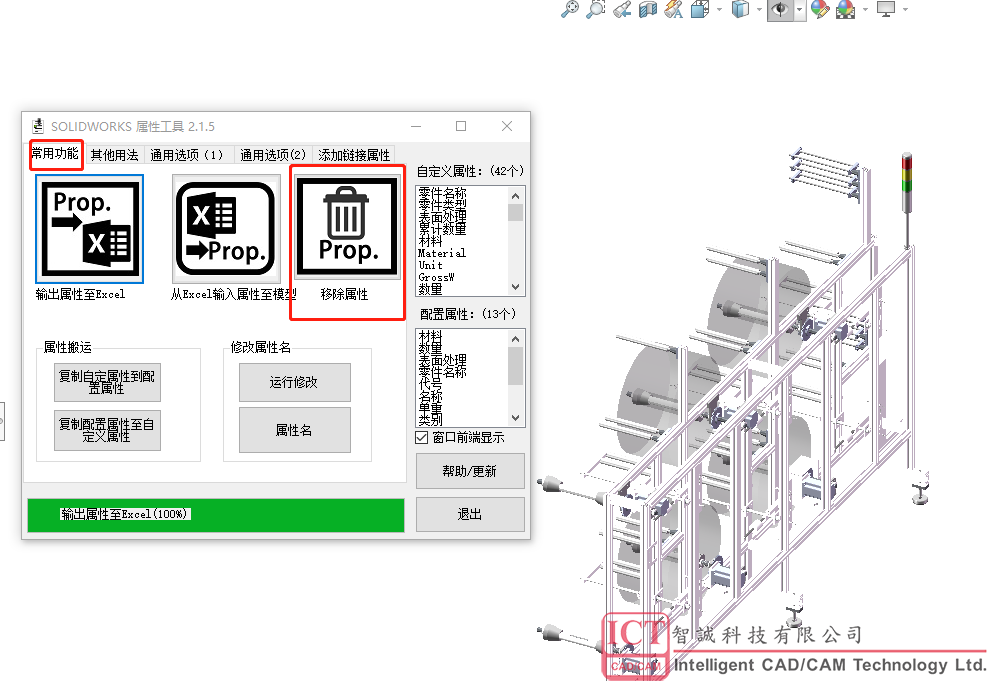Select 累计数量 in the custom properties list
Viewport: 996px width, 681px height.
[x=442, y=229]
